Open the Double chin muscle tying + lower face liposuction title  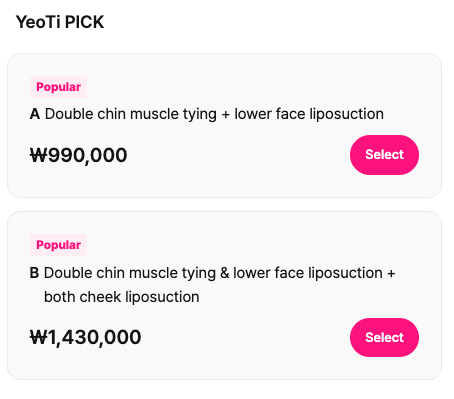tap(214, 114)
